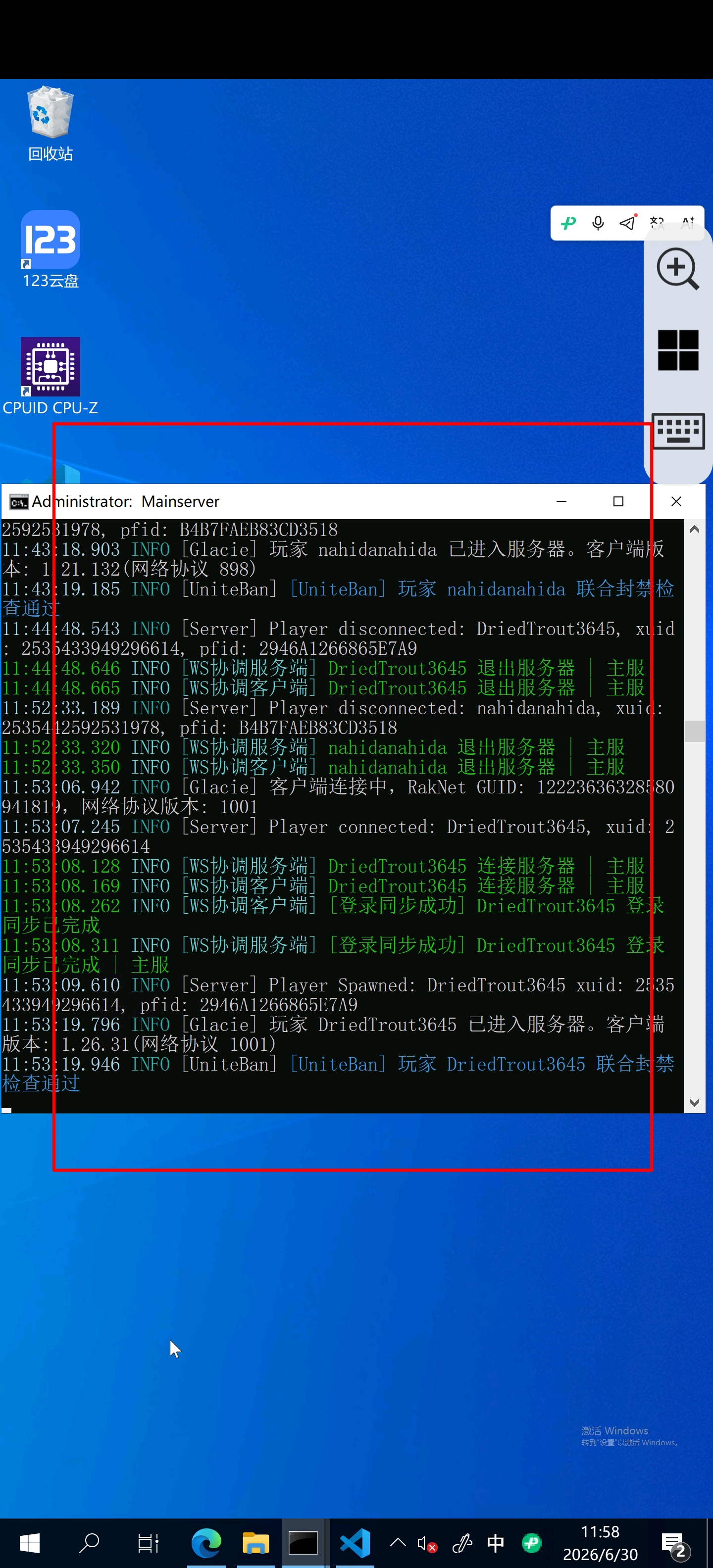Click the console icon in the Mainserver title bar

pyautogui.click(x=18, y=502)
